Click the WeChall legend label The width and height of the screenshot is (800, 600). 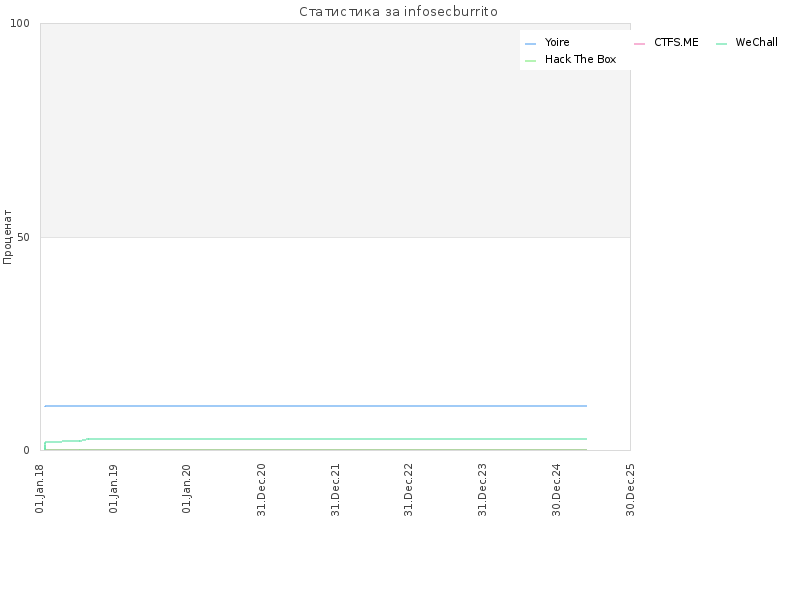(x=756, y=42)
